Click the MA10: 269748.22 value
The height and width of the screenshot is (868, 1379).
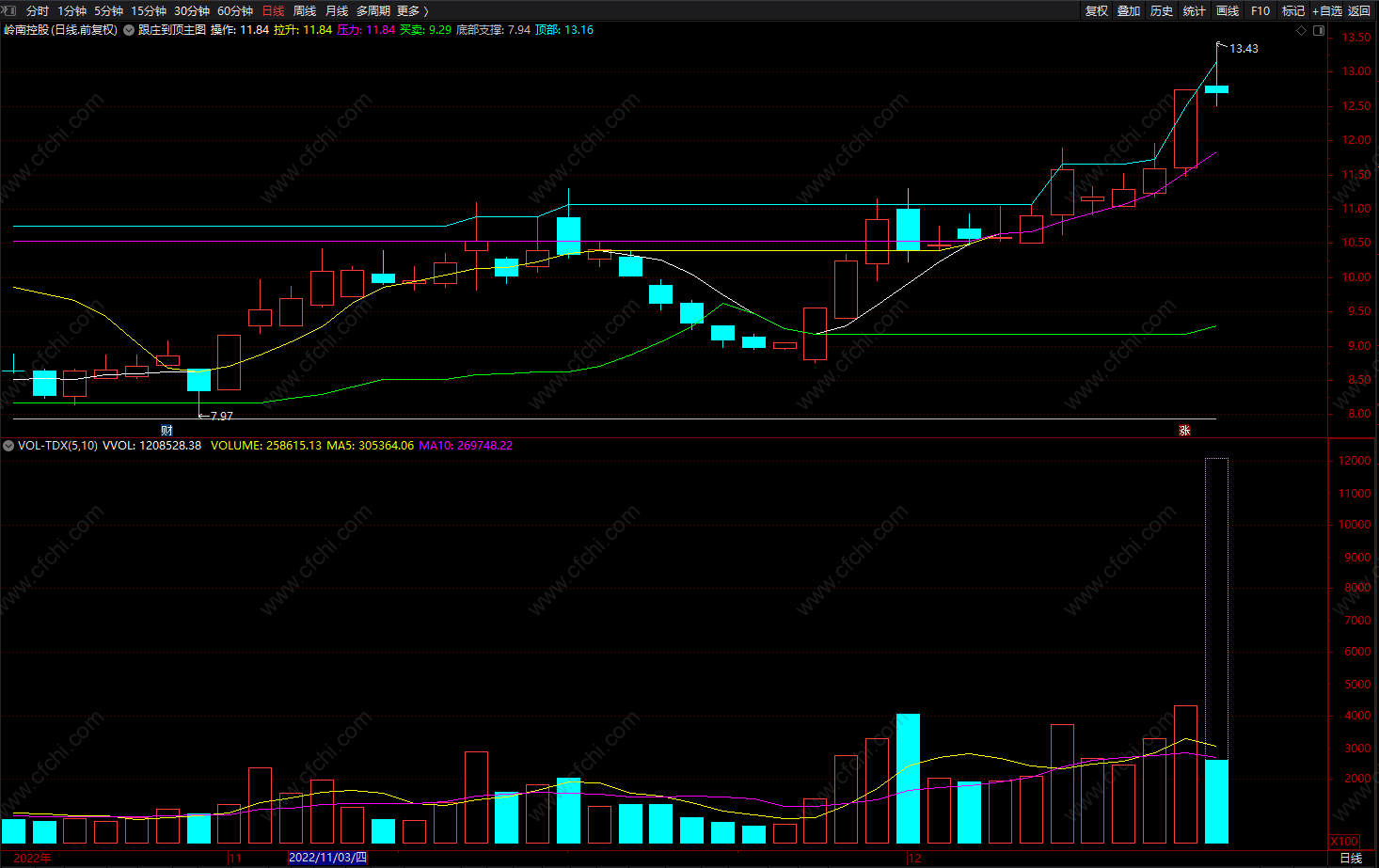(x=466, y=446)
